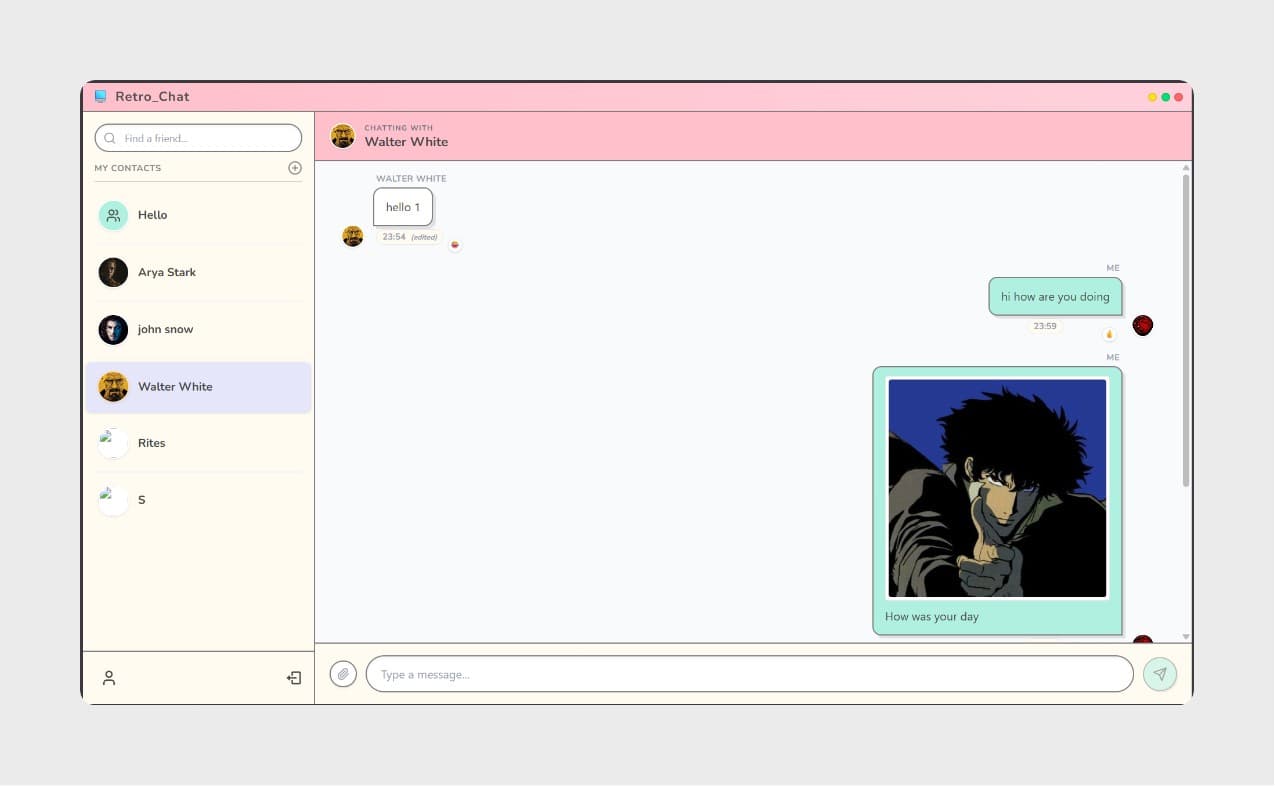Click Walter White's avatar in the chat header
Viewport: 1275px width, 786px height.
pyautogui.click(x=342, y=135)
